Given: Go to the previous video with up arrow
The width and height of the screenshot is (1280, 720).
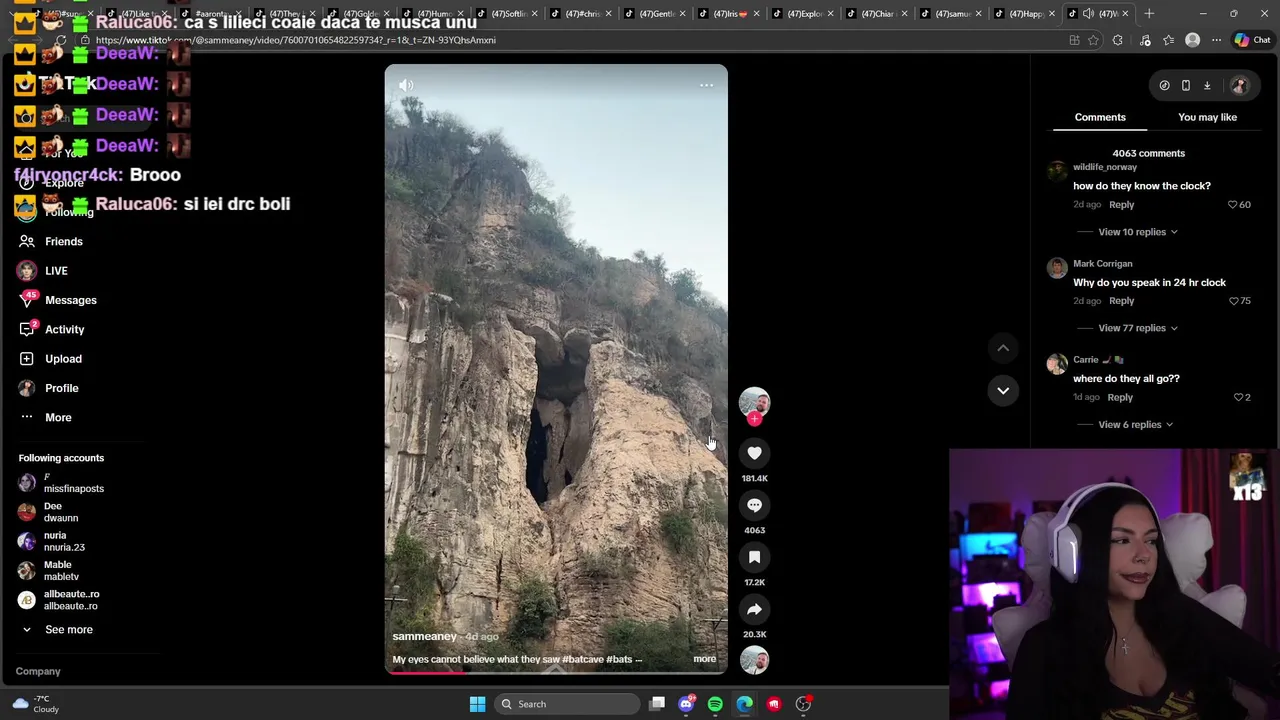Looking at the screenshot, I should click(1003, 348).
